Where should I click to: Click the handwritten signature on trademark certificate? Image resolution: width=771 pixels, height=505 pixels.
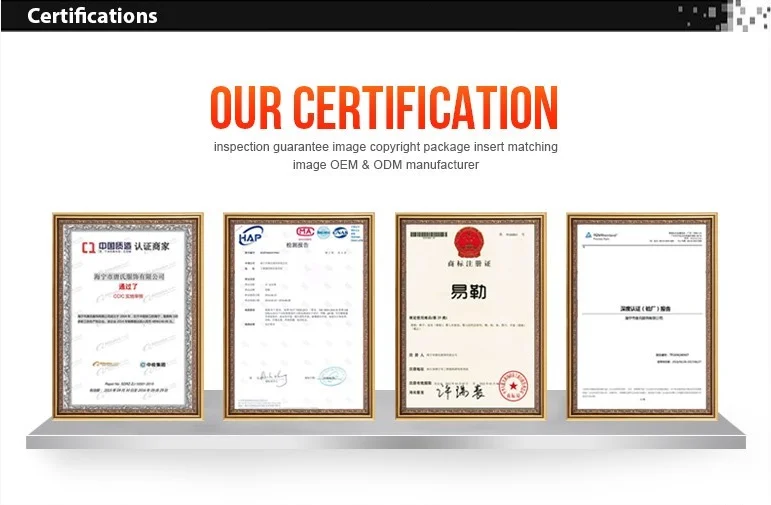coord(461,391)
